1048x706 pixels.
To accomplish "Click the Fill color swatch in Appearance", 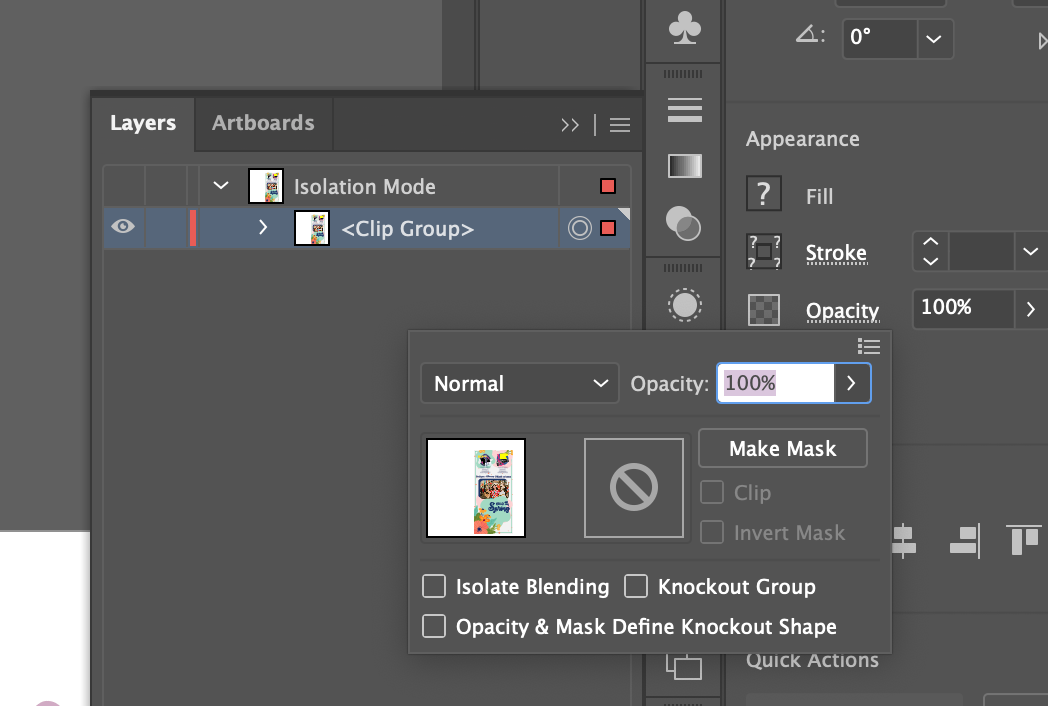I will pyautogui.click(x=764, y=195).
